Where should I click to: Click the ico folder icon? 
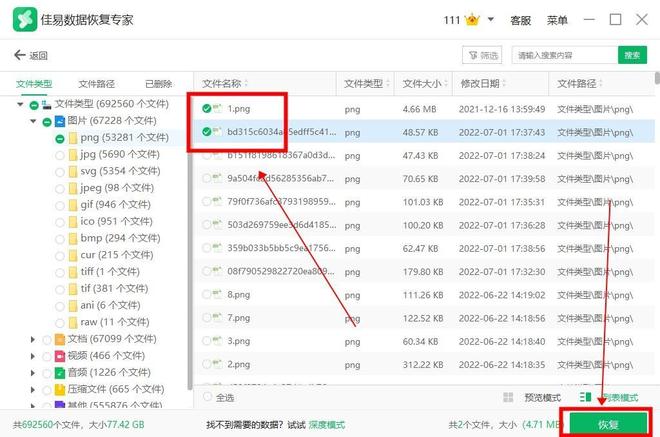coord(72,222)
